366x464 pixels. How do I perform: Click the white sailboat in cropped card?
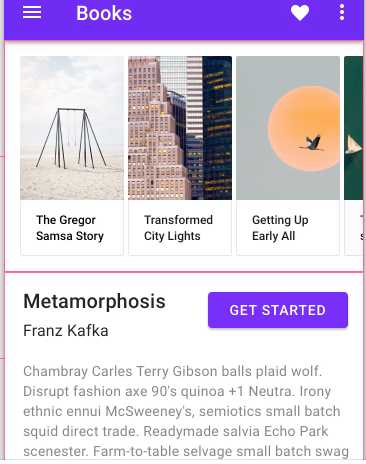(353, 145)
